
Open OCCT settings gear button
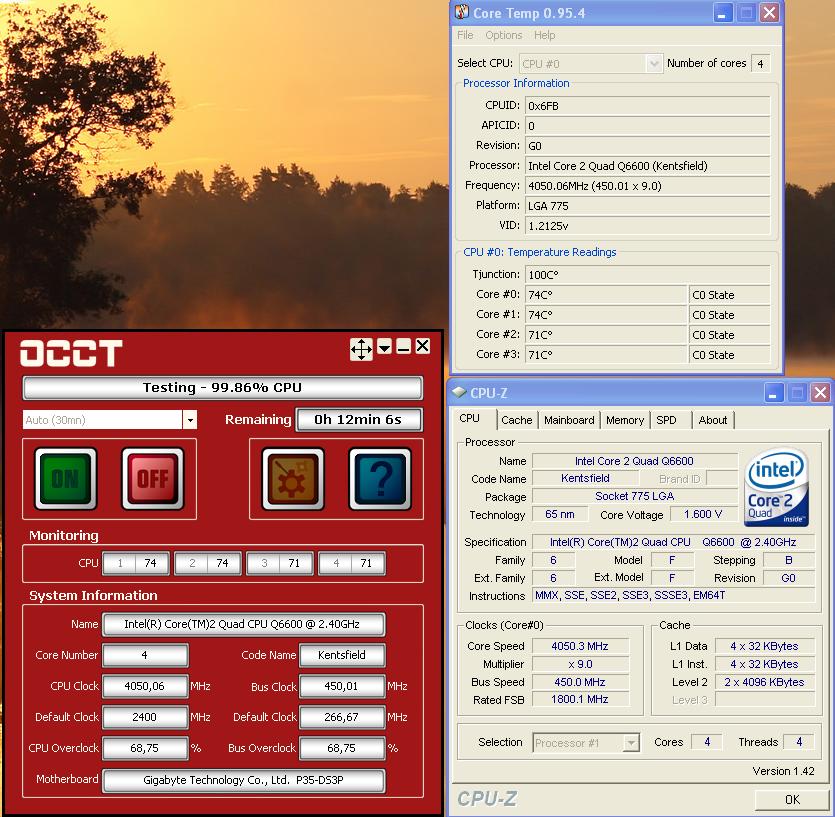point(293,478)
